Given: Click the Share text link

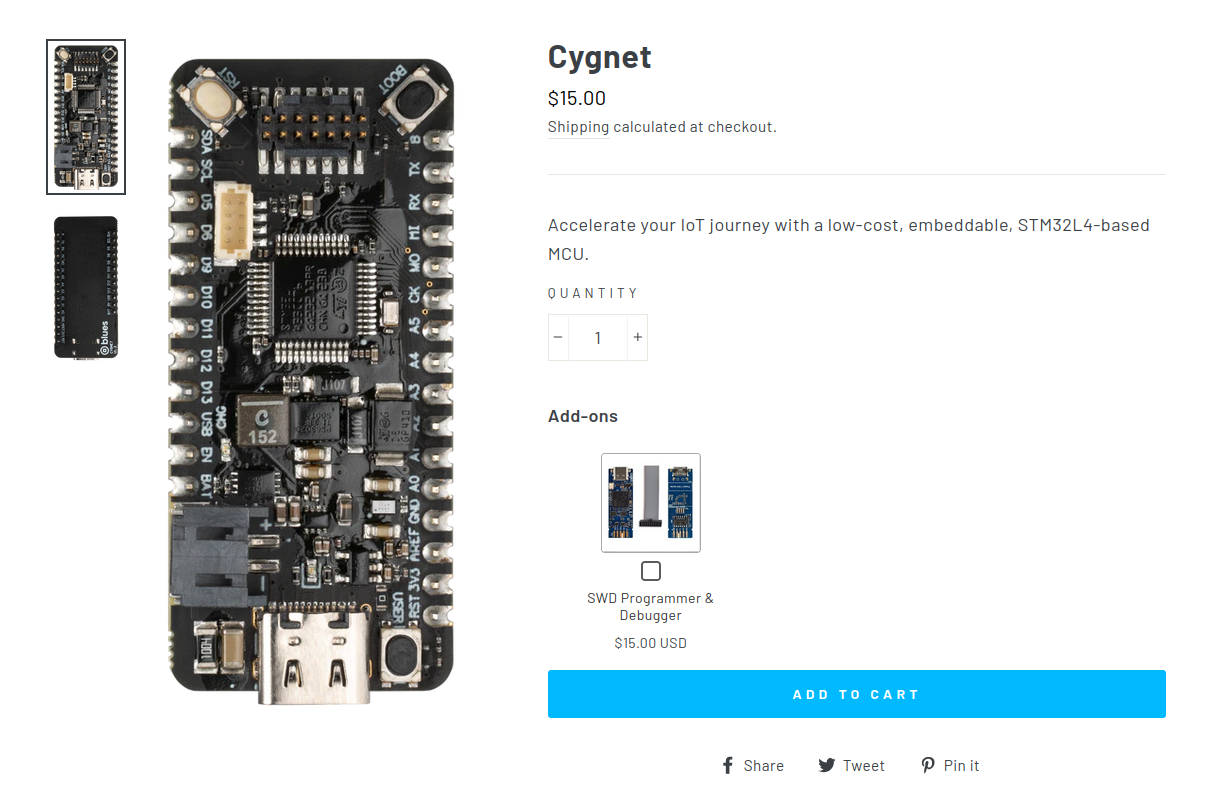Looking at the screenshot, I should coord(764,765).
